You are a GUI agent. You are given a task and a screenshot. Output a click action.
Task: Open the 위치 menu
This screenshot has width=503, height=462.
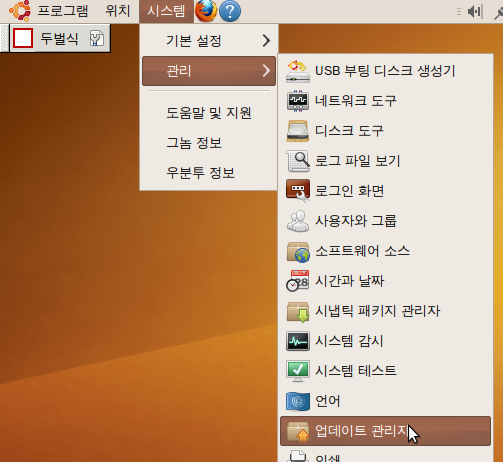(118, 11)
